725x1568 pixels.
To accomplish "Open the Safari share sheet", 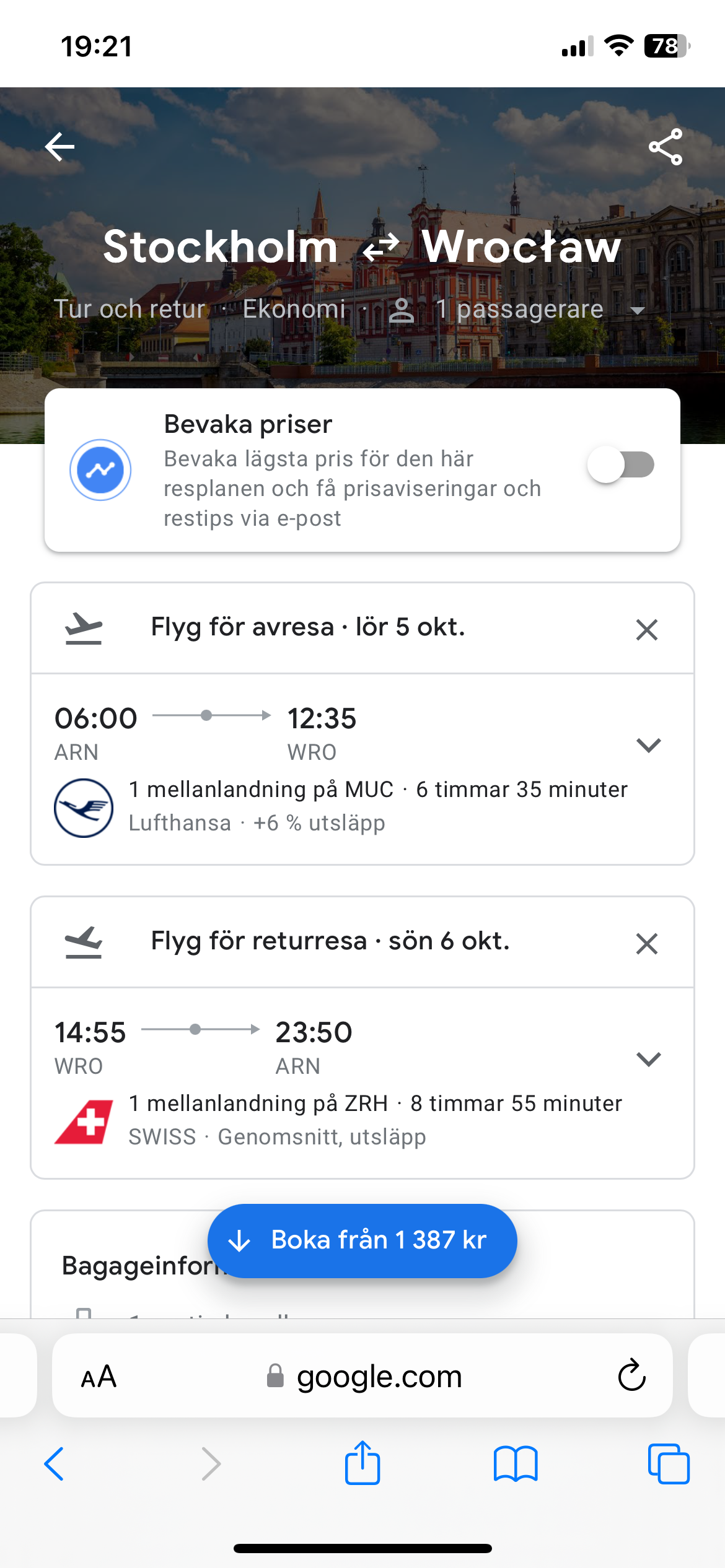I will tap(362, 1463).
